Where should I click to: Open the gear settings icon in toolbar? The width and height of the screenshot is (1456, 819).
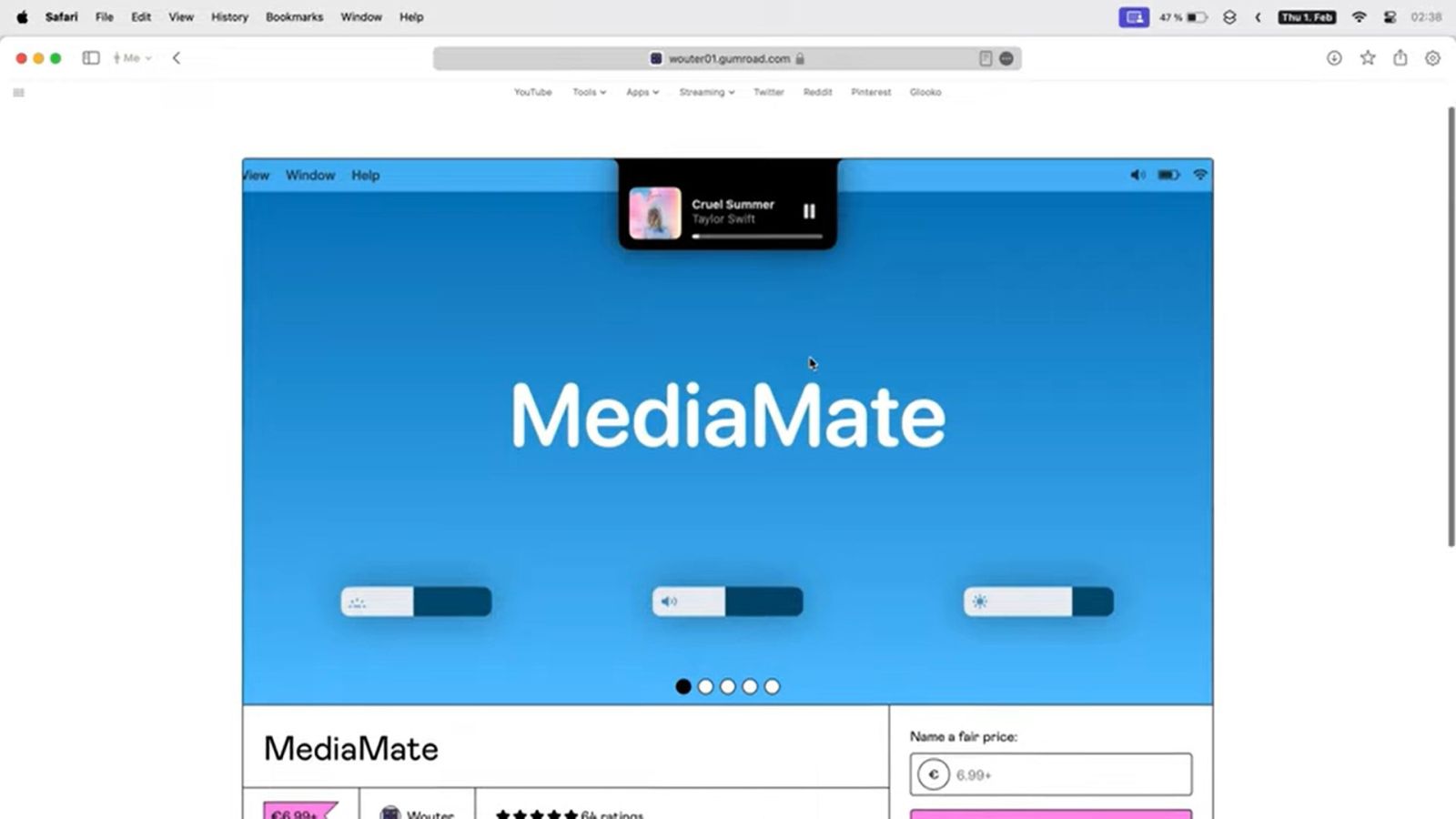click(1433, 58)
